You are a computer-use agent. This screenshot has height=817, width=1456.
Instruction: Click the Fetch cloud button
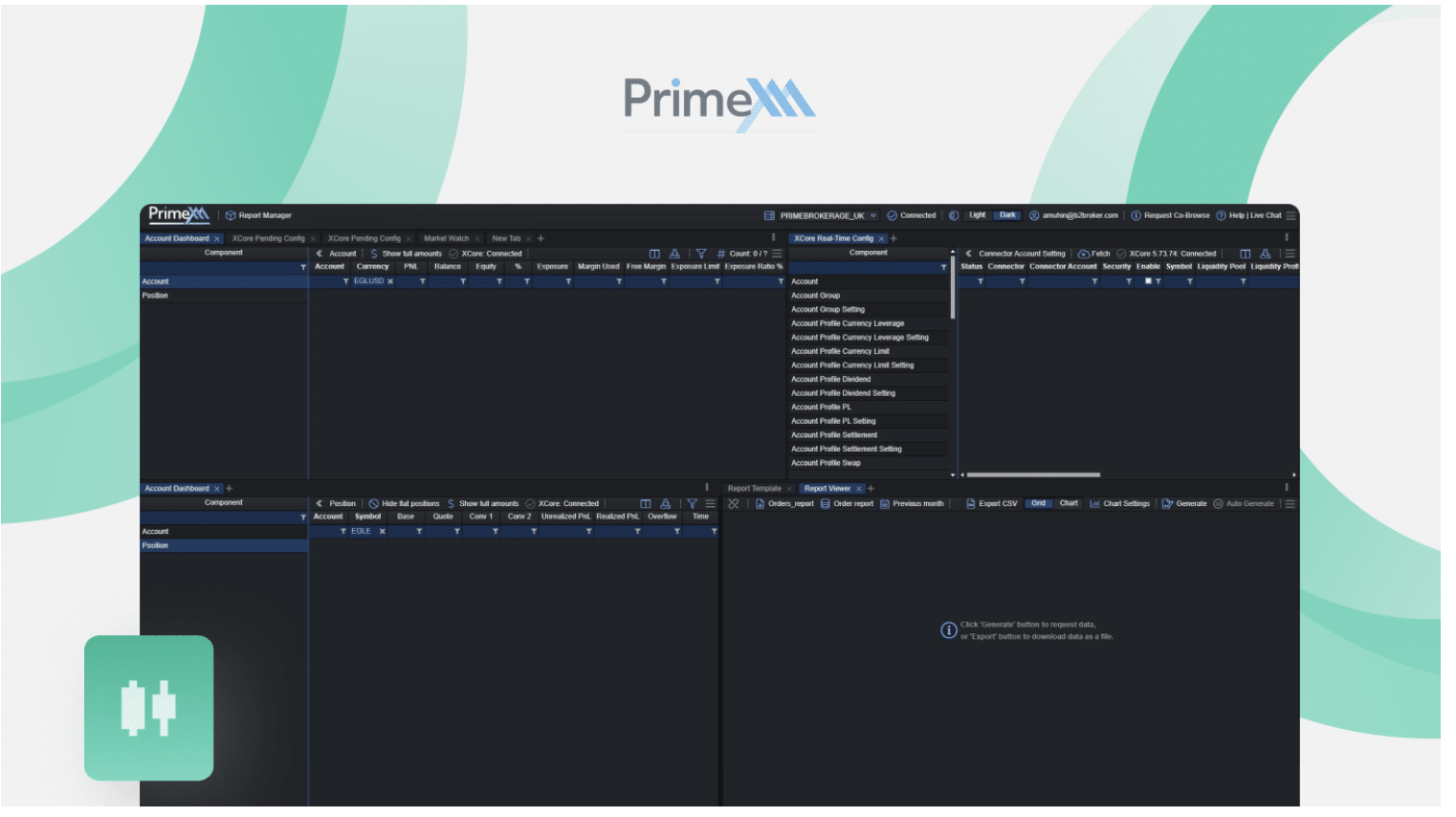click(x=1093, y=254)
